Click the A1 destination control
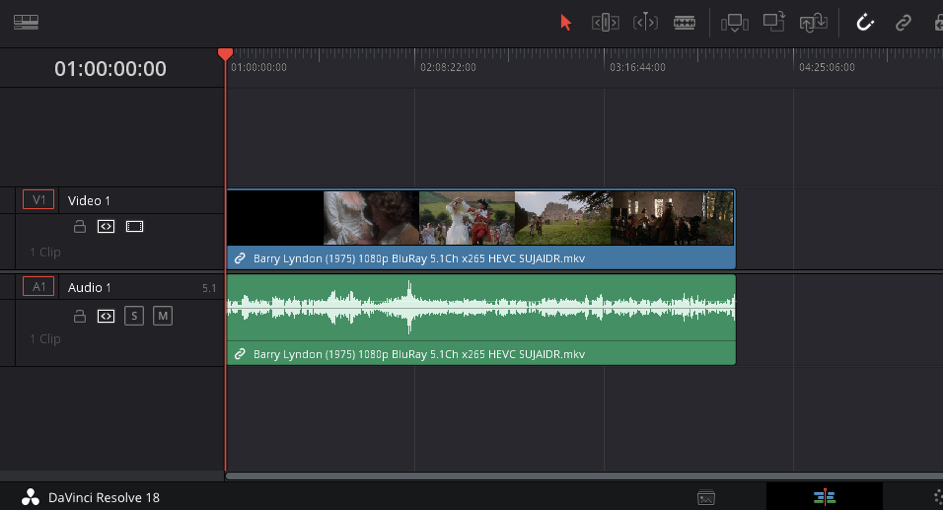This screenshot has width=943, height=510. (x=39, y=287)
